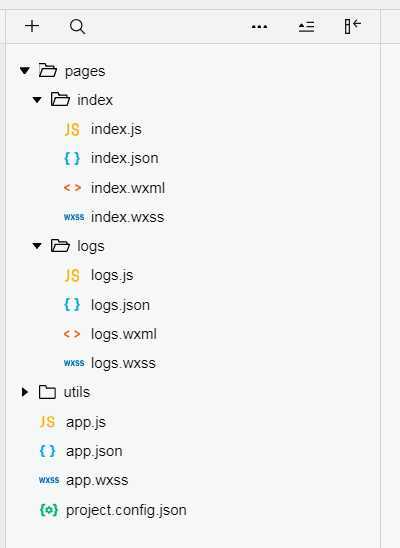The height and width of the screenshot is (548, 400).
Task: Click the plus icon to add file
Action: 32,26
